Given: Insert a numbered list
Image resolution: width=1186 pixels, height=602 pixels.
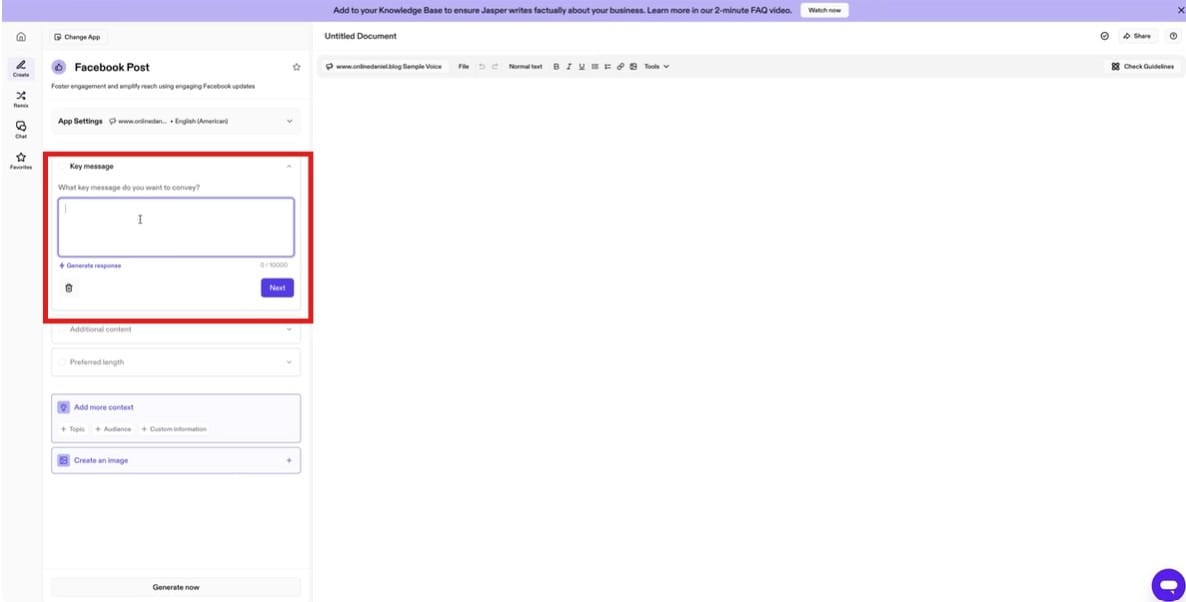Looking at the screenshot, I should pyautogui.click(x=607, y=67).
